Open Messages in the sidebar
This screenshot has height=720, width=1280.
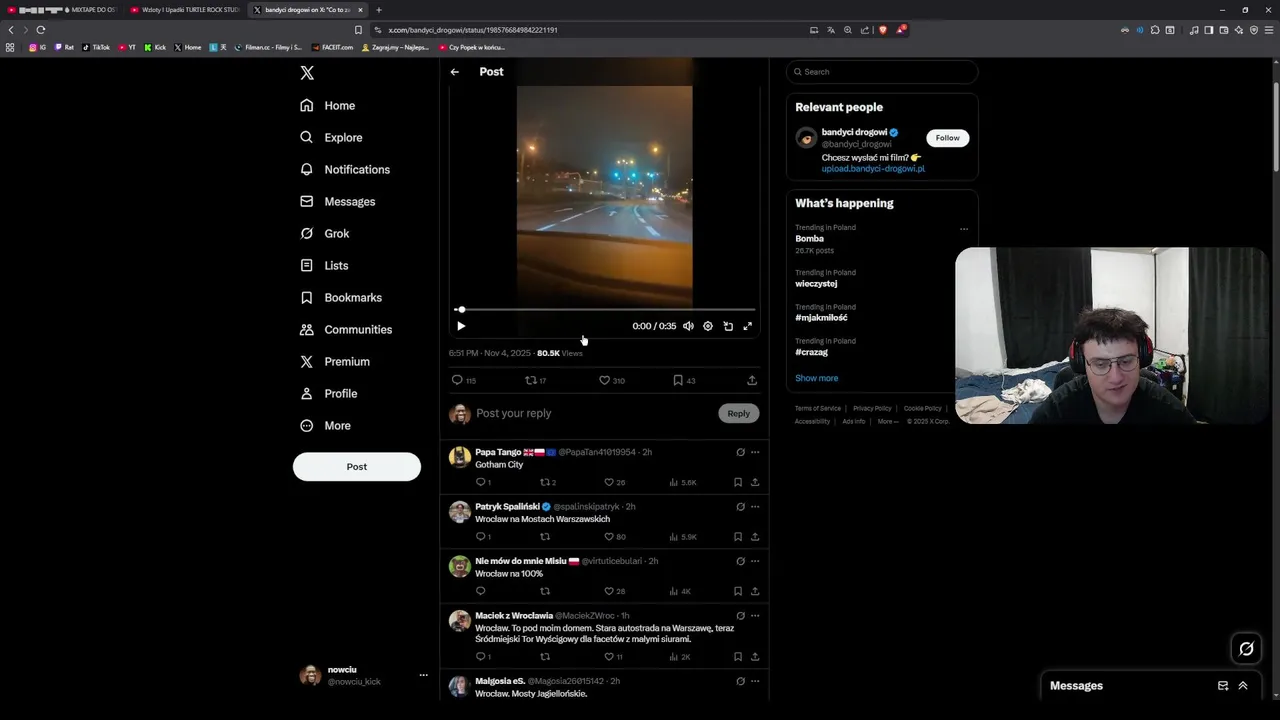338,202
